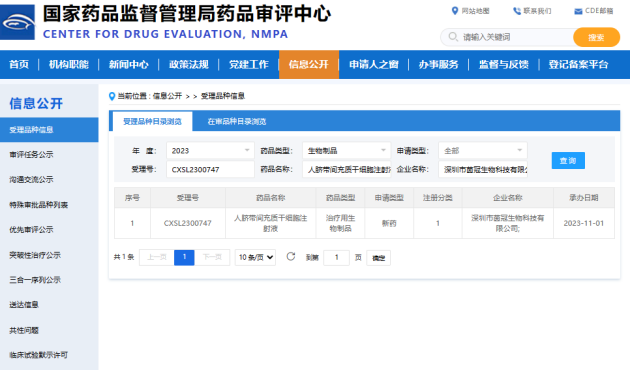Click the 药品名称 column header
Viewport: 630px width, 370px height.
(271, 198)
